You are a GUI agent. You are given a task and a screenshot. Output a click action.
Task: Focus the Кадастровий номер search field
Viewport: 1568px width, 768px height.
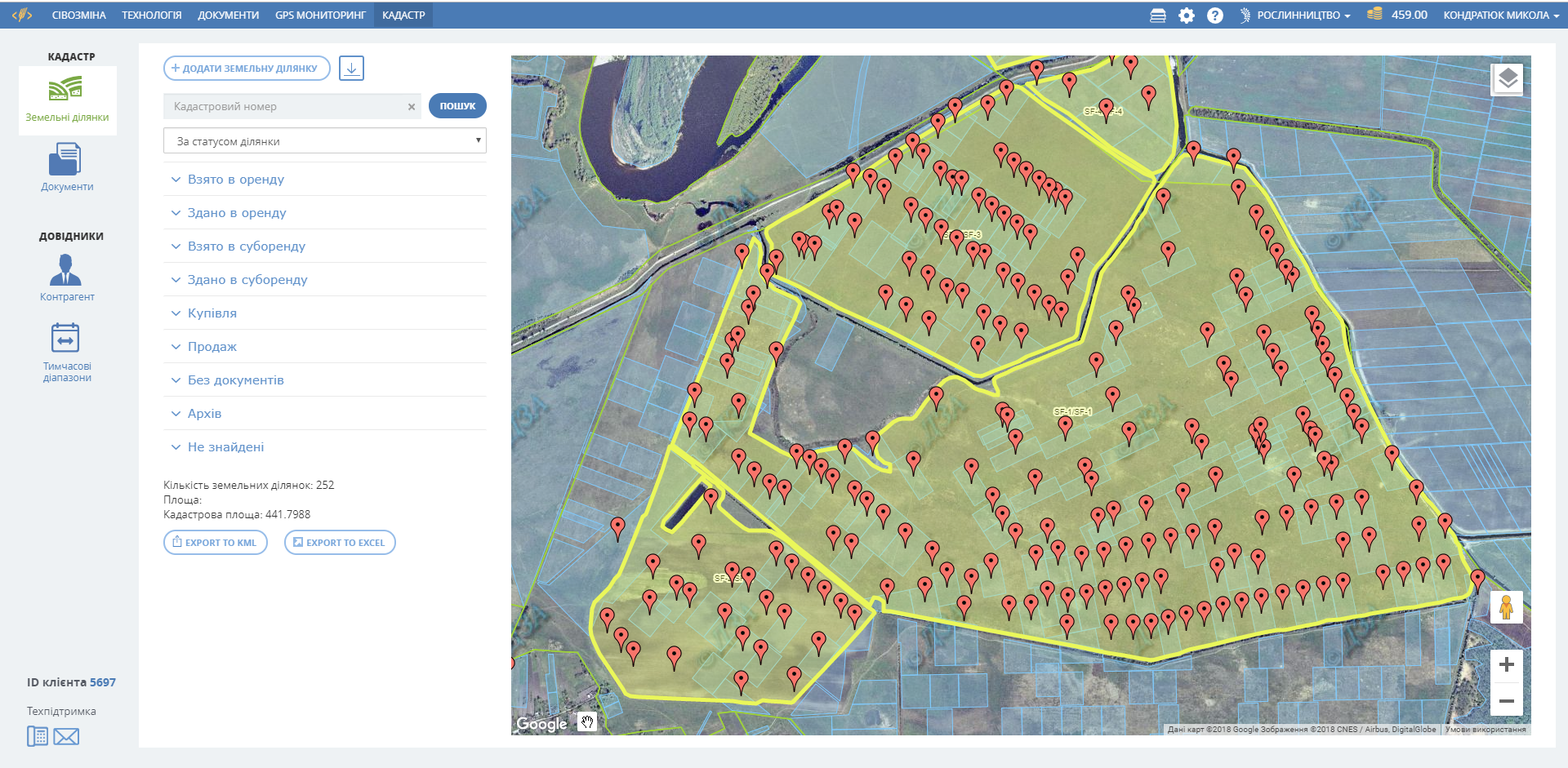pyautogui.click(x=286, y=107)
